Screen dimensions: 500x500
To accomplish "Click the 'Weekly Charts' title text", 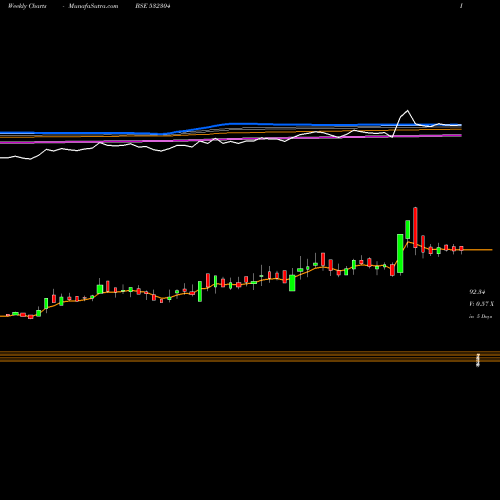I will tap(27, 6).
